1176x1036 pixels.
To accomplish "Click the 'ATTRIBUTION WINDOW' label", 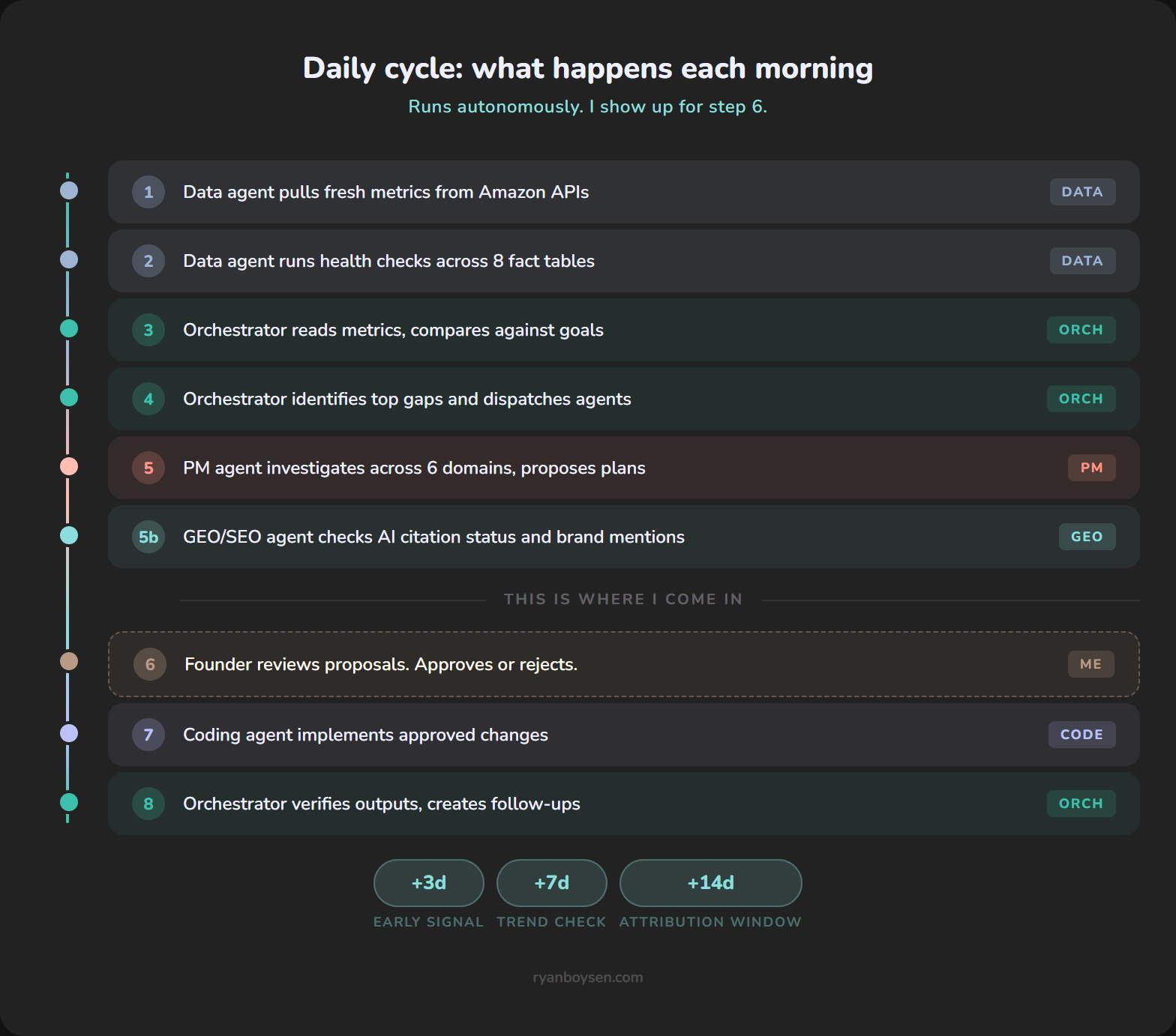I will pos(710,922).
